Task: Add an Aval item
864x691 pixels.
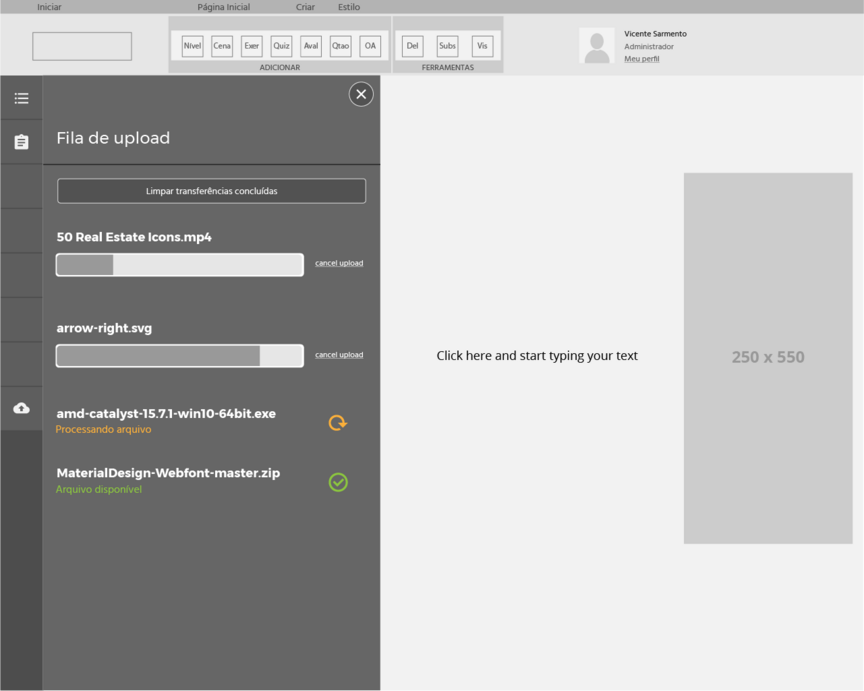Action: pyautogui.click(x=311, y=46)
